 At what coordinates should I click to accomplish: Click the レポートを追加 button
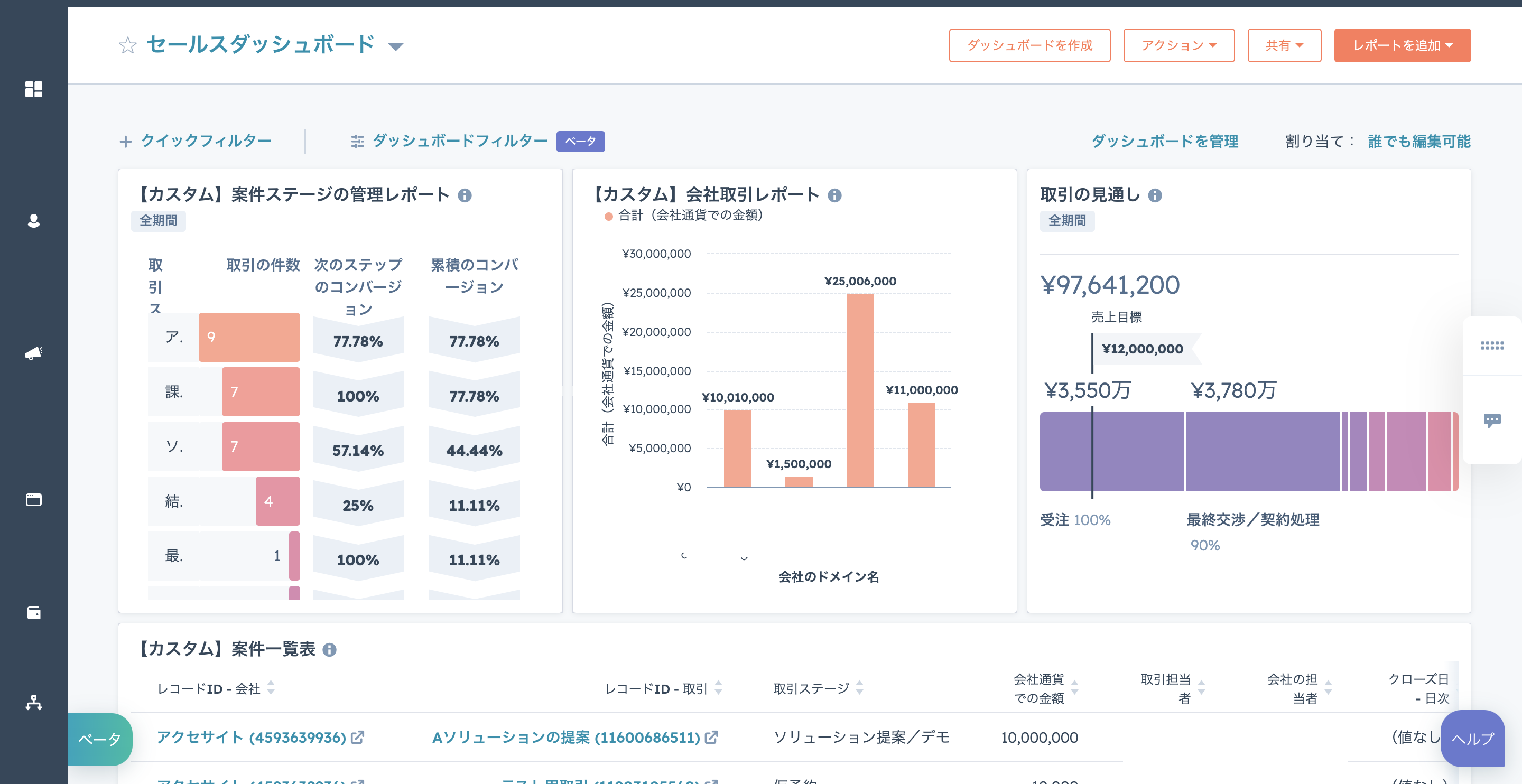coord(1402,45)
